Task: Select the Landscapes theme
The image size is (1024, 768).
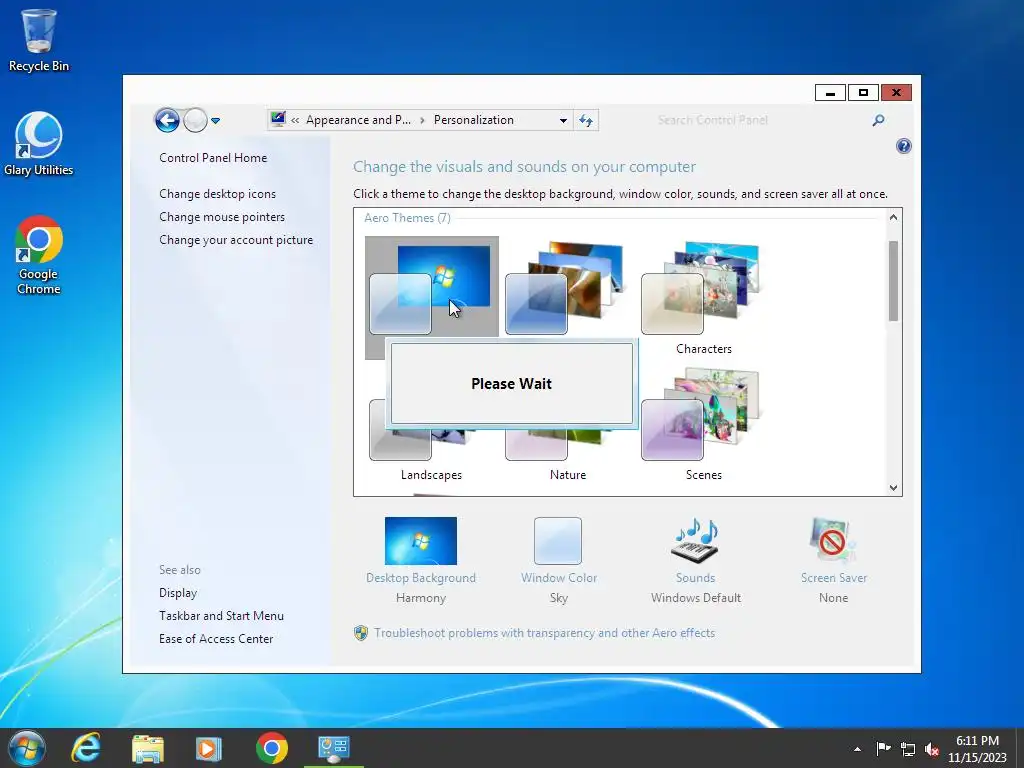Action: click(431, 475)
